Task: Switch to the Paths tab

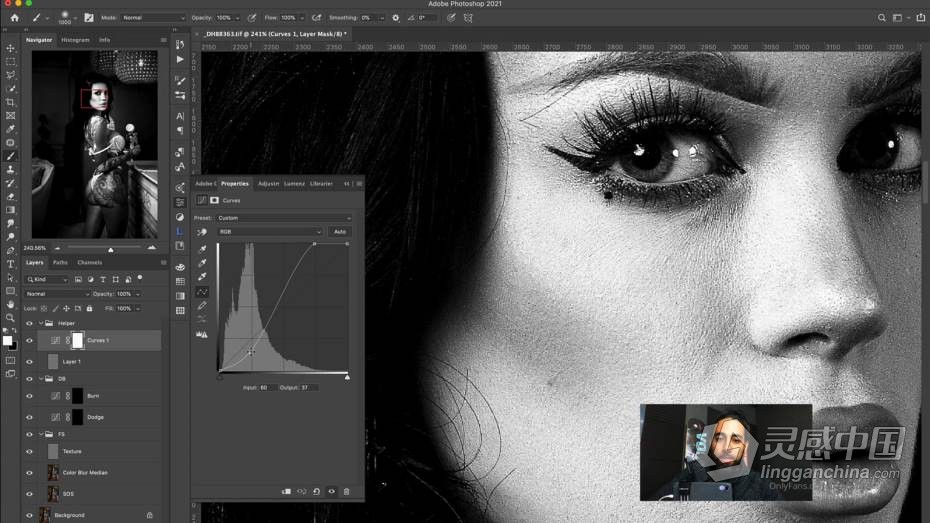Action: [x=60, y=262]
